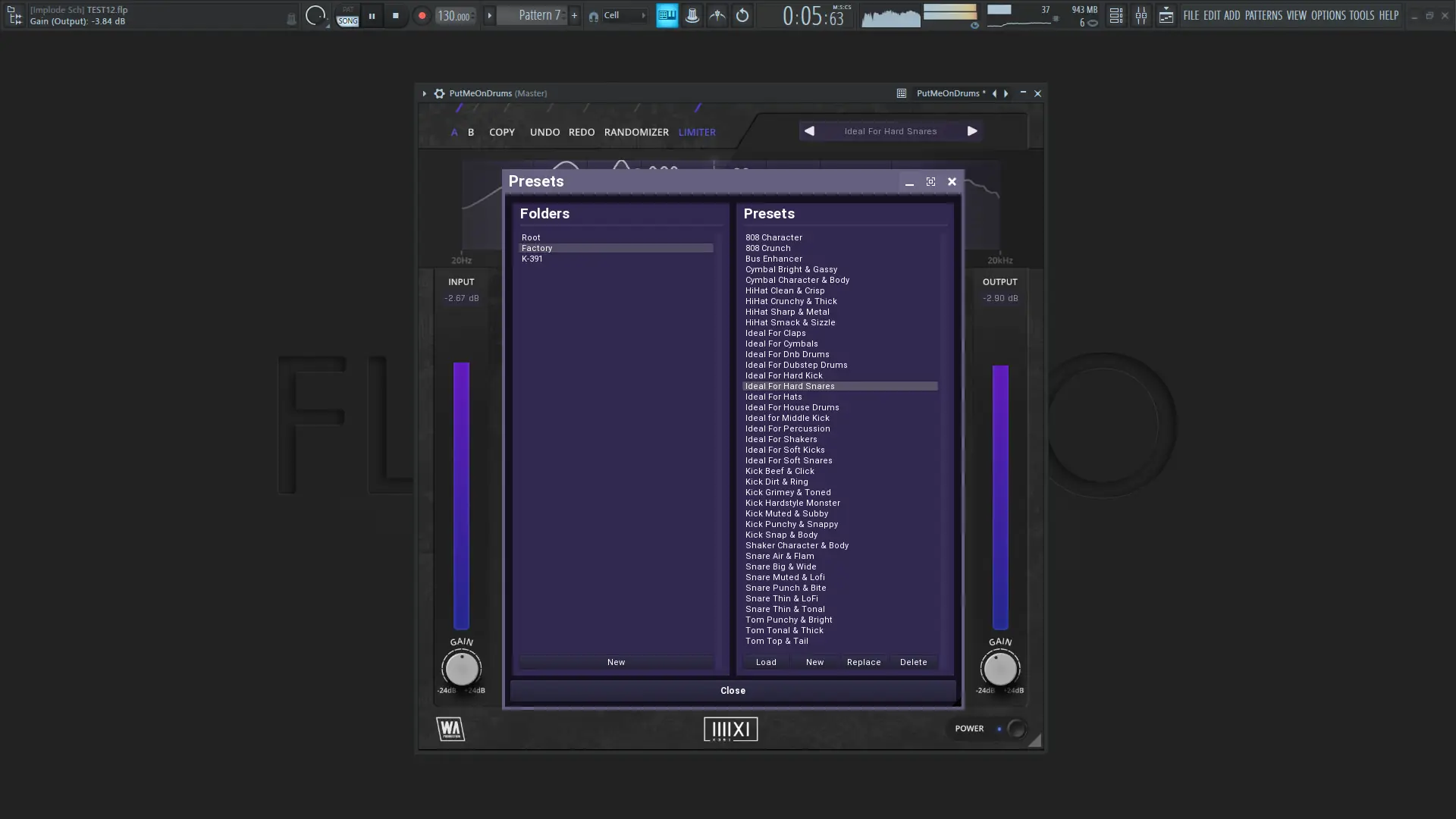
Task: Toggle the LIMITER option
Action: [x=696, y=132]
